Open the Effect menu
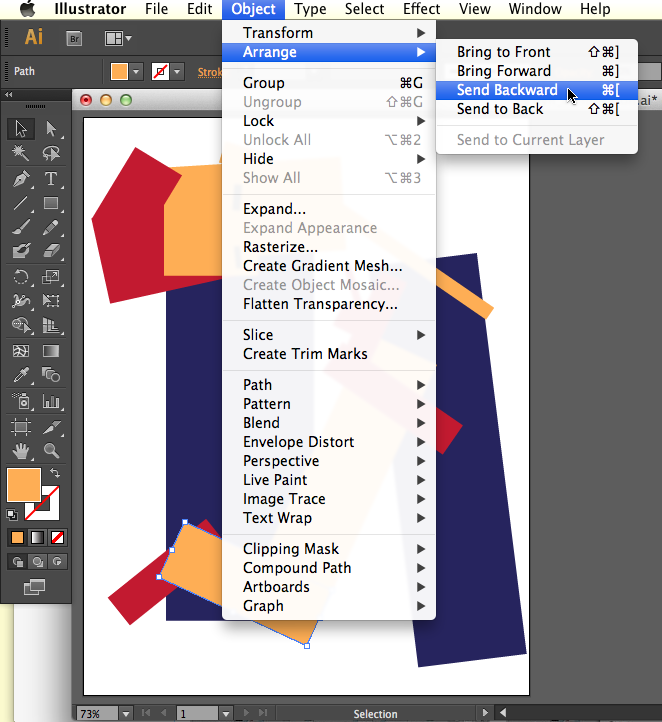 point(421,9)
